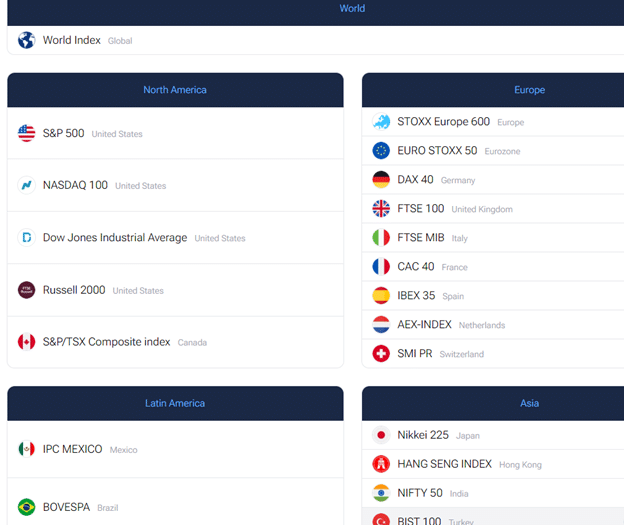
Task: Click the Spain flag icon for IBEX 35
Action: pyautogui.click(x=381, y=295)
